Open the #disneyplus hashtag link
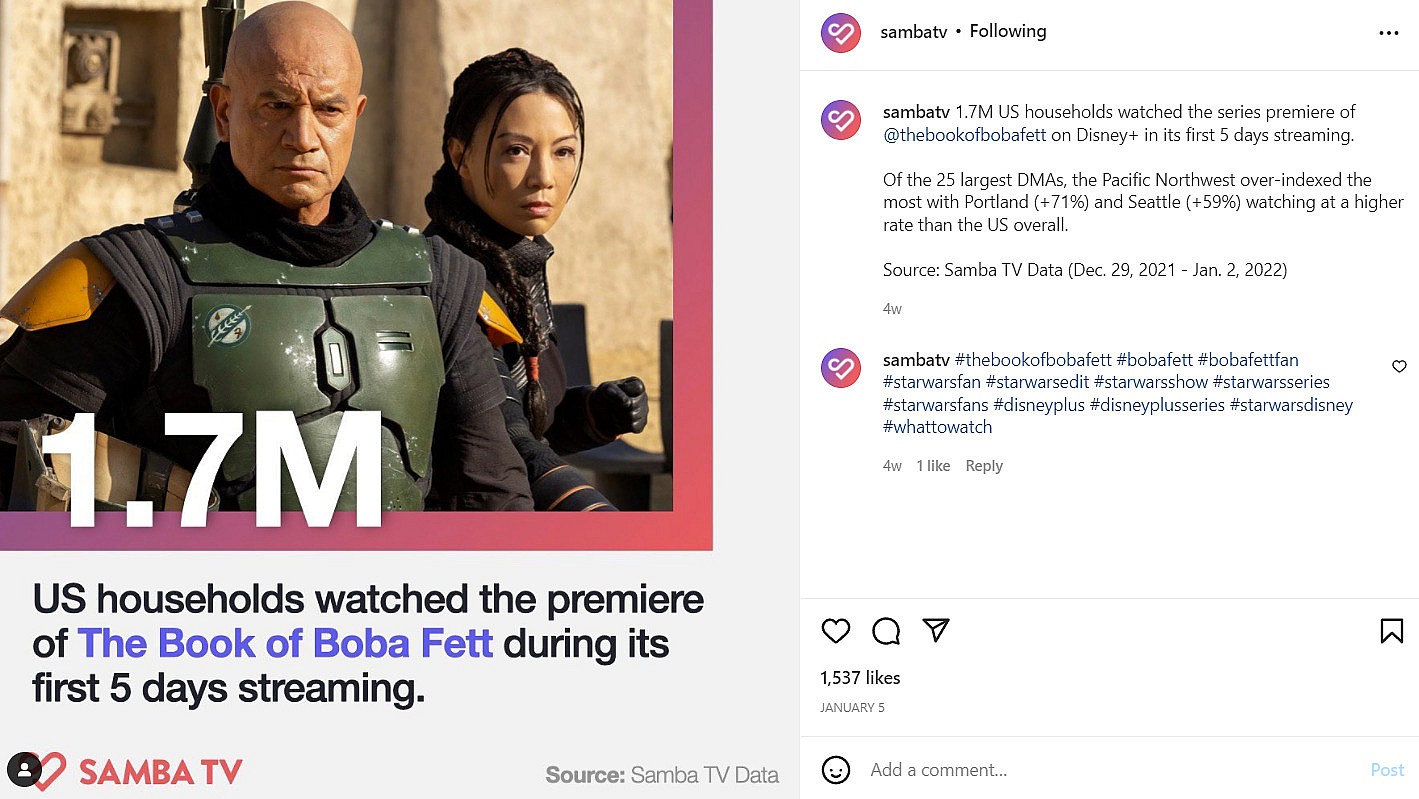1419x799 pixels. point(1039,405)
